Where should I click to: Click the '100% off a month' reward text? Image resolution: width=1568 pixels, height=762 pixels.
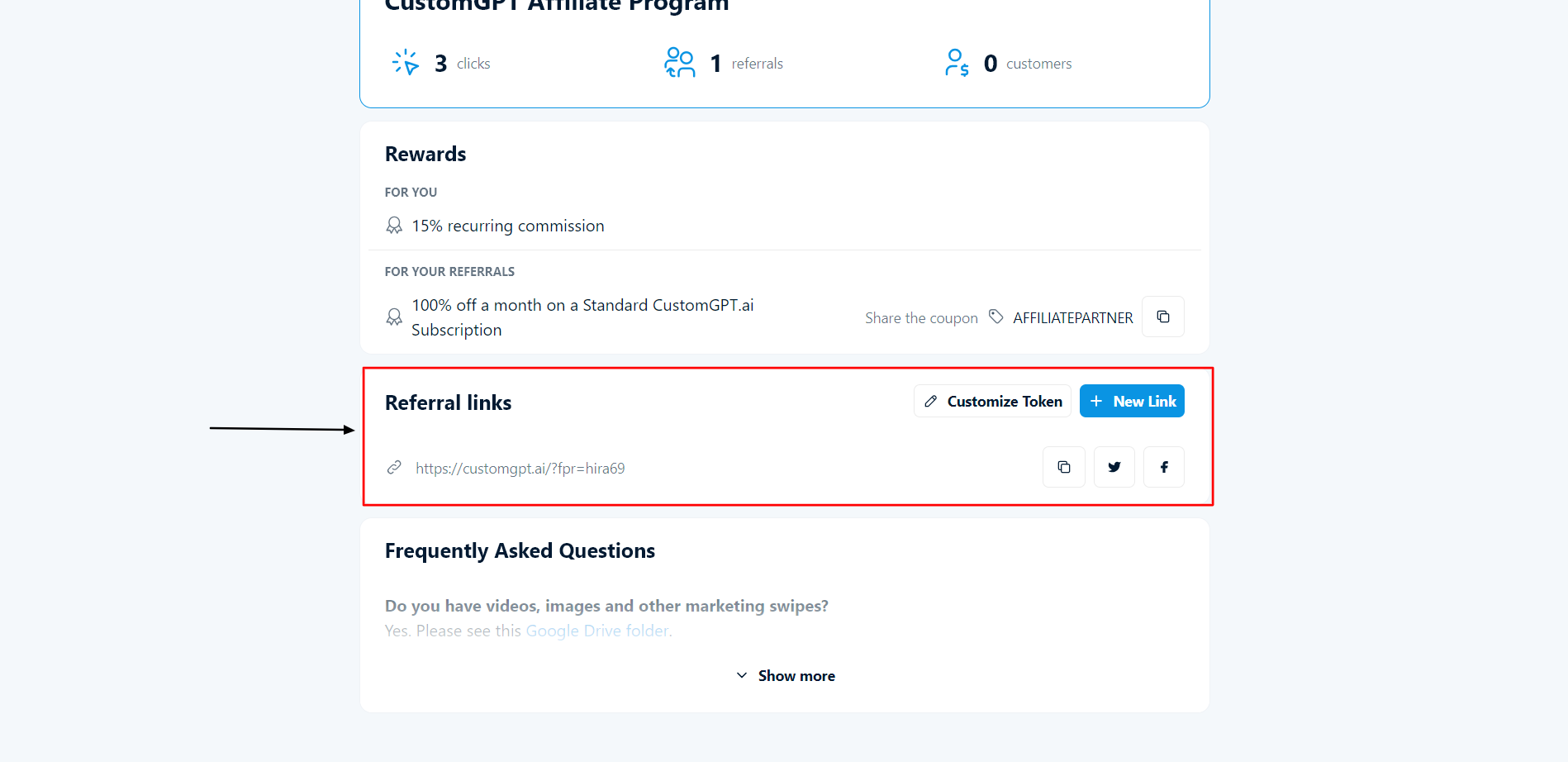coord(582,317)
